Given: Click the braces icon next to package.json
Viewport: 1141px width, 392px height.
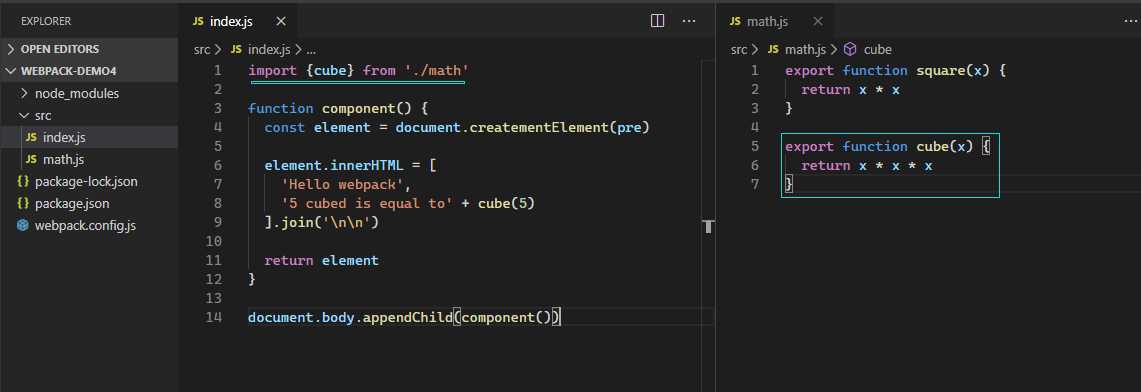Looking at the screenshot, I should point(23,204).
